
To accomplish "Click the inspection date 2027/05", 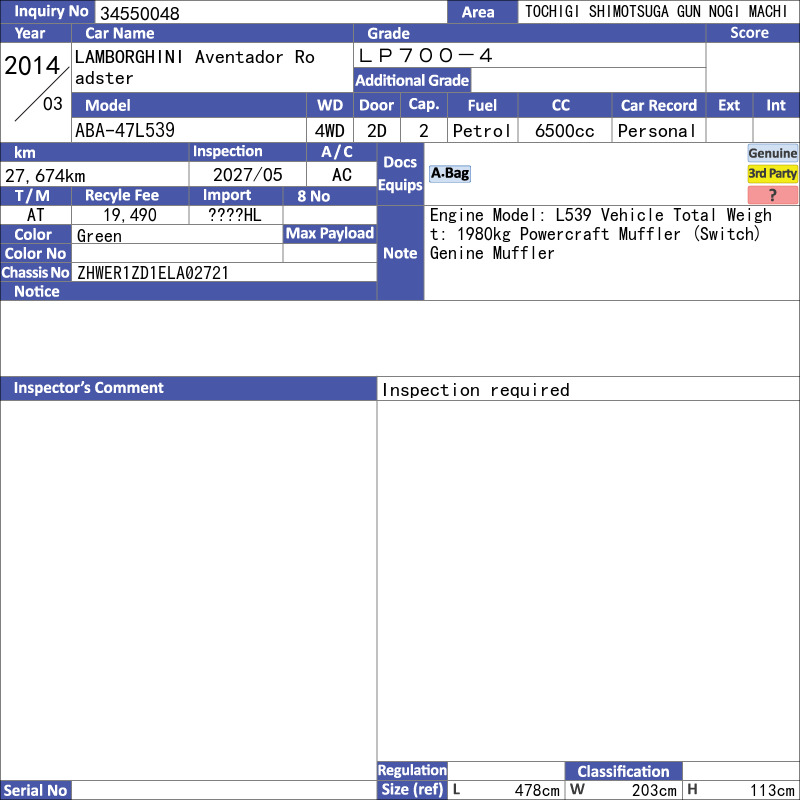I will click(x=247, y=175).
